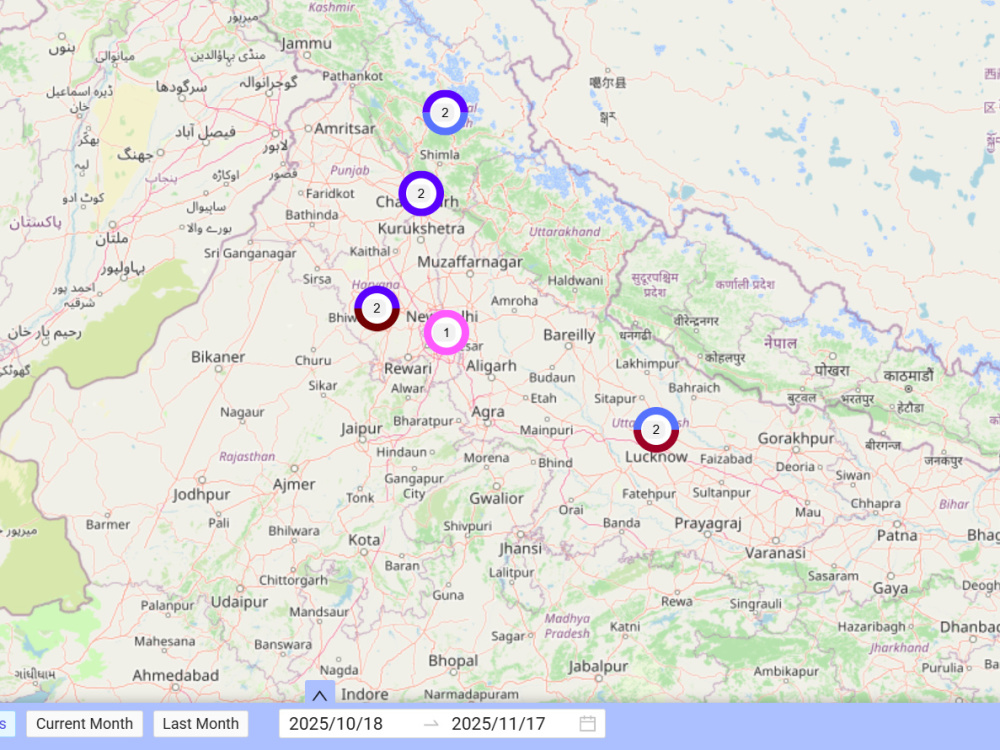Click the Muzaffarnagar city label
This screenshot has width=1000, height=750.
coord(470,262)
